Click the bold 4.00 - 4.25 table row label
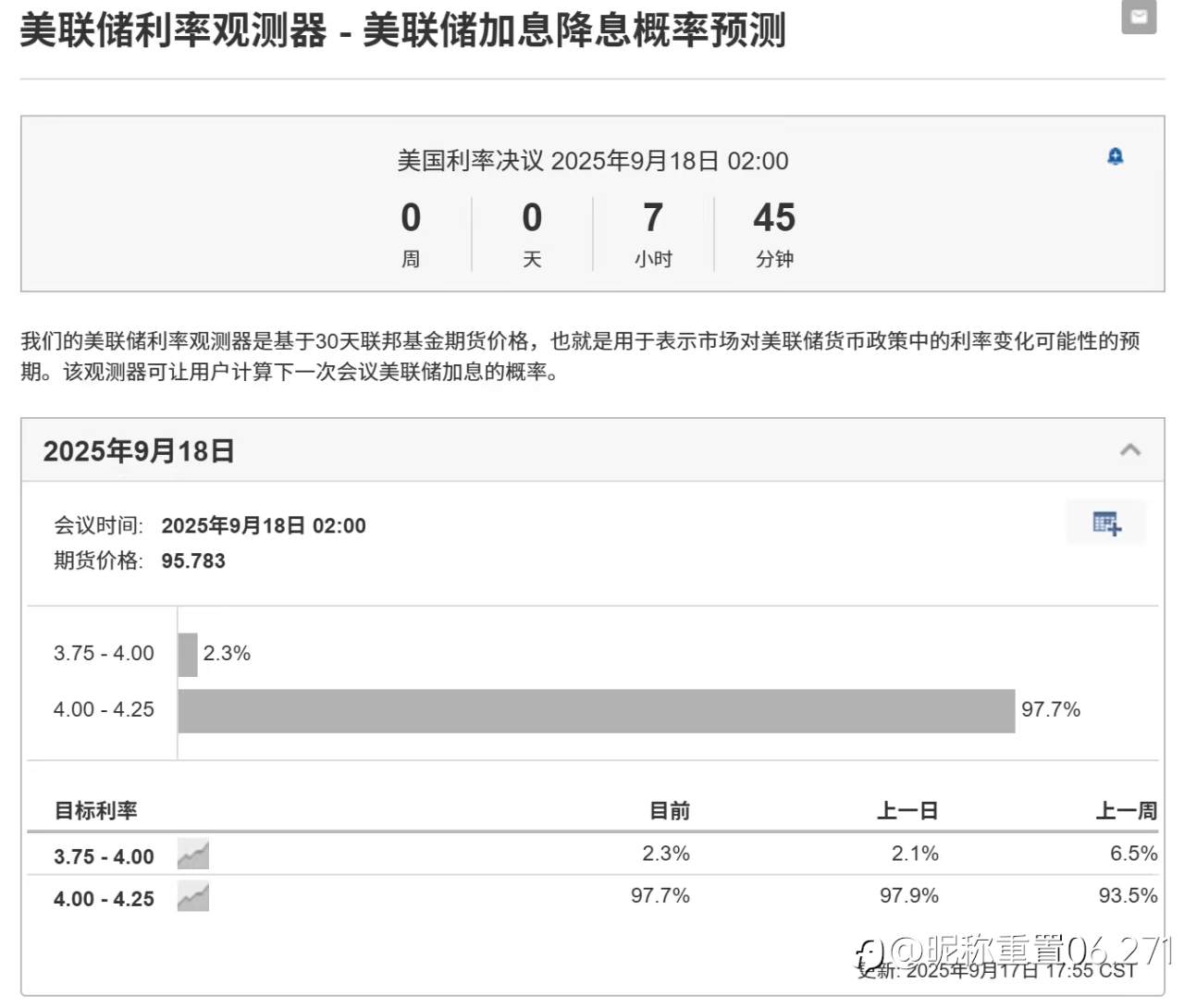Viewport: 1184px width, 1008px height. coord(104,899)
